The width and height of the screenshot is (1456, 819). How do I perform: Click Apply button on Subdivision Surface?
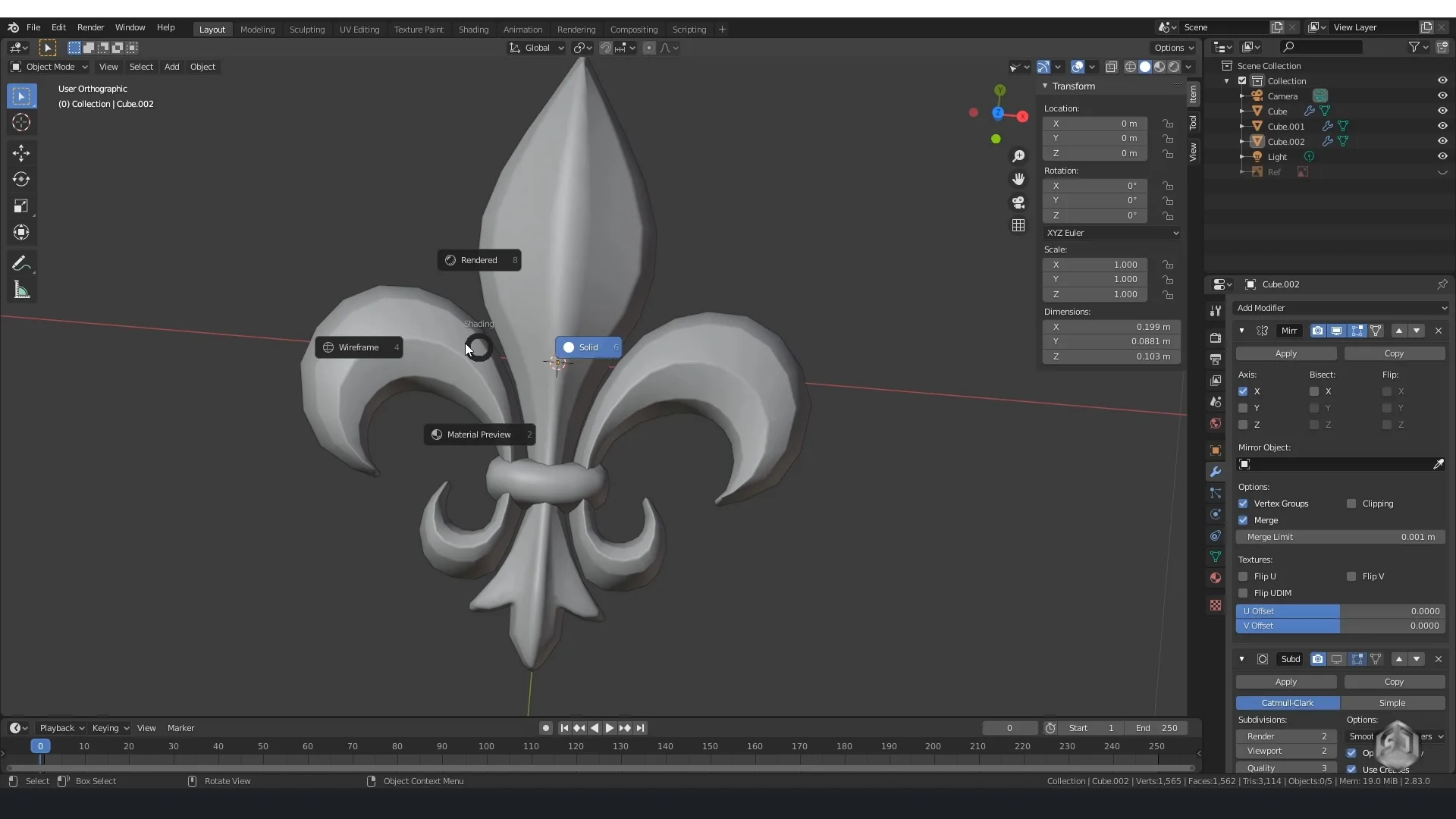click(x=1287, y=682)
